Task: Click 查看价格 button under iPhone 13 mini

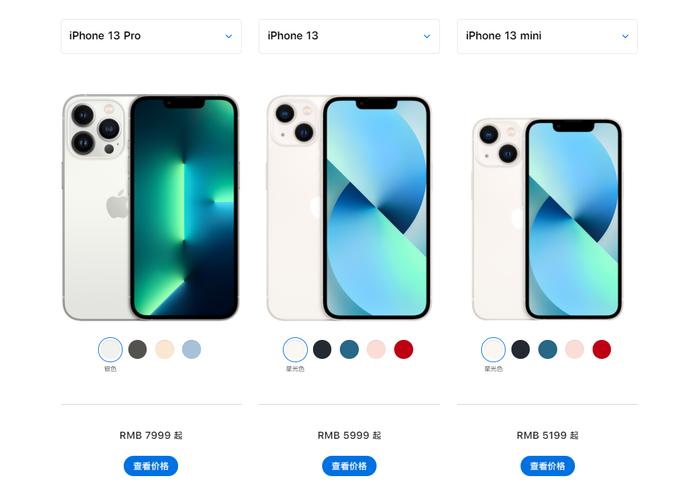Action: [x=547, y=466]
